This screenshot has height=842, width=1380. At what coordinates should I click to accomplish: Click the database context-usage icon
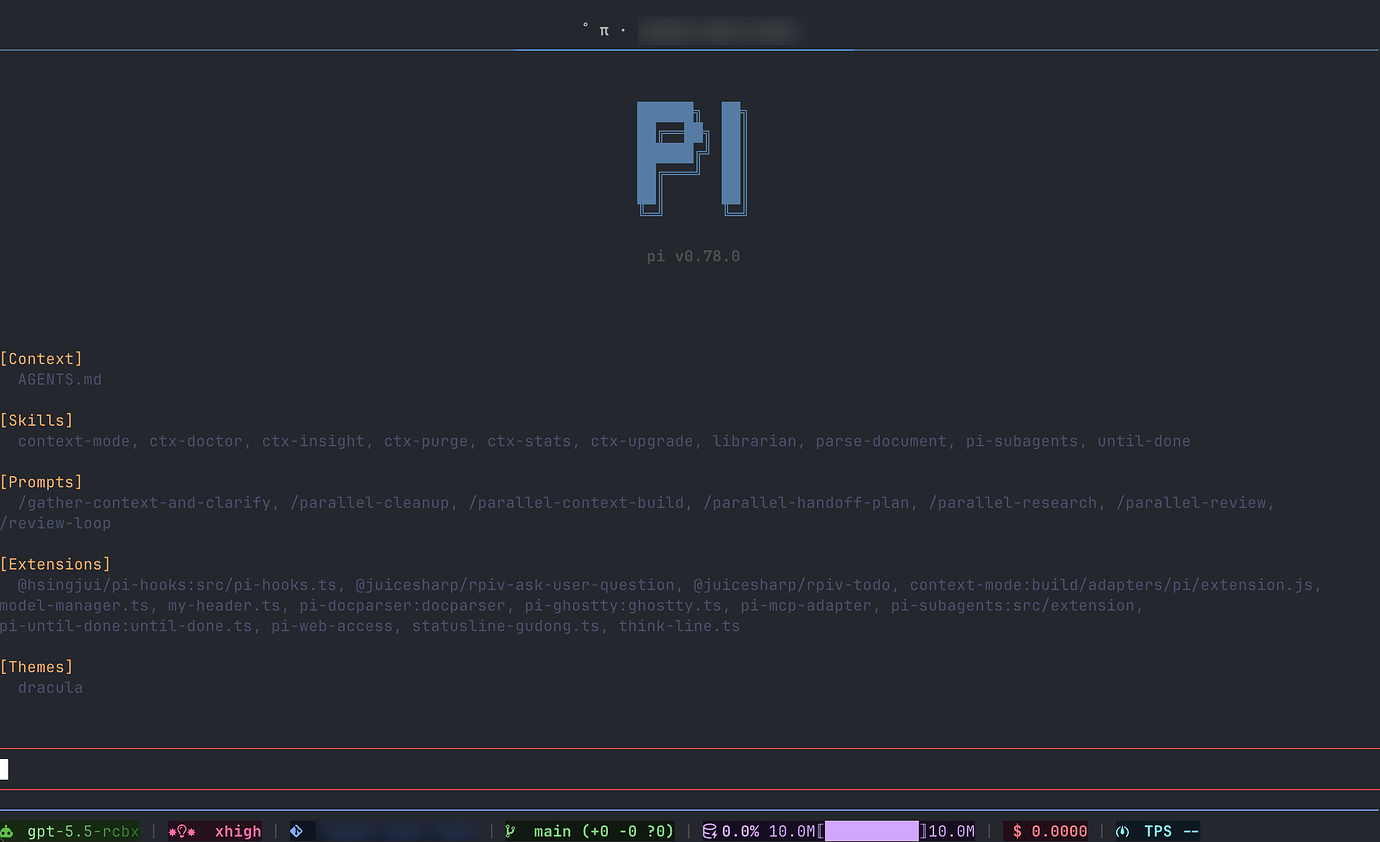pyautogui.click(x=710, y=831)
